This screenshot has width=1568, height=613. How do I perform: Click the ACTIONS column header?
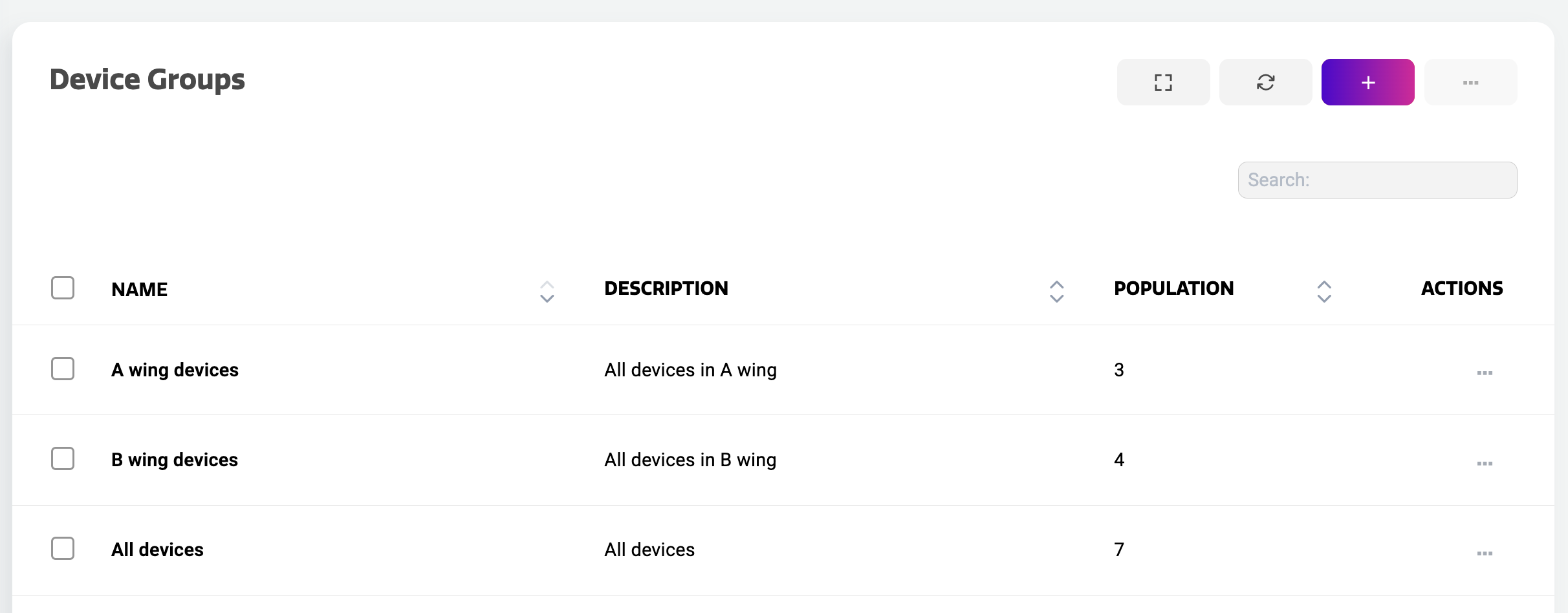pyautogui.click(x=1462, y=288)
